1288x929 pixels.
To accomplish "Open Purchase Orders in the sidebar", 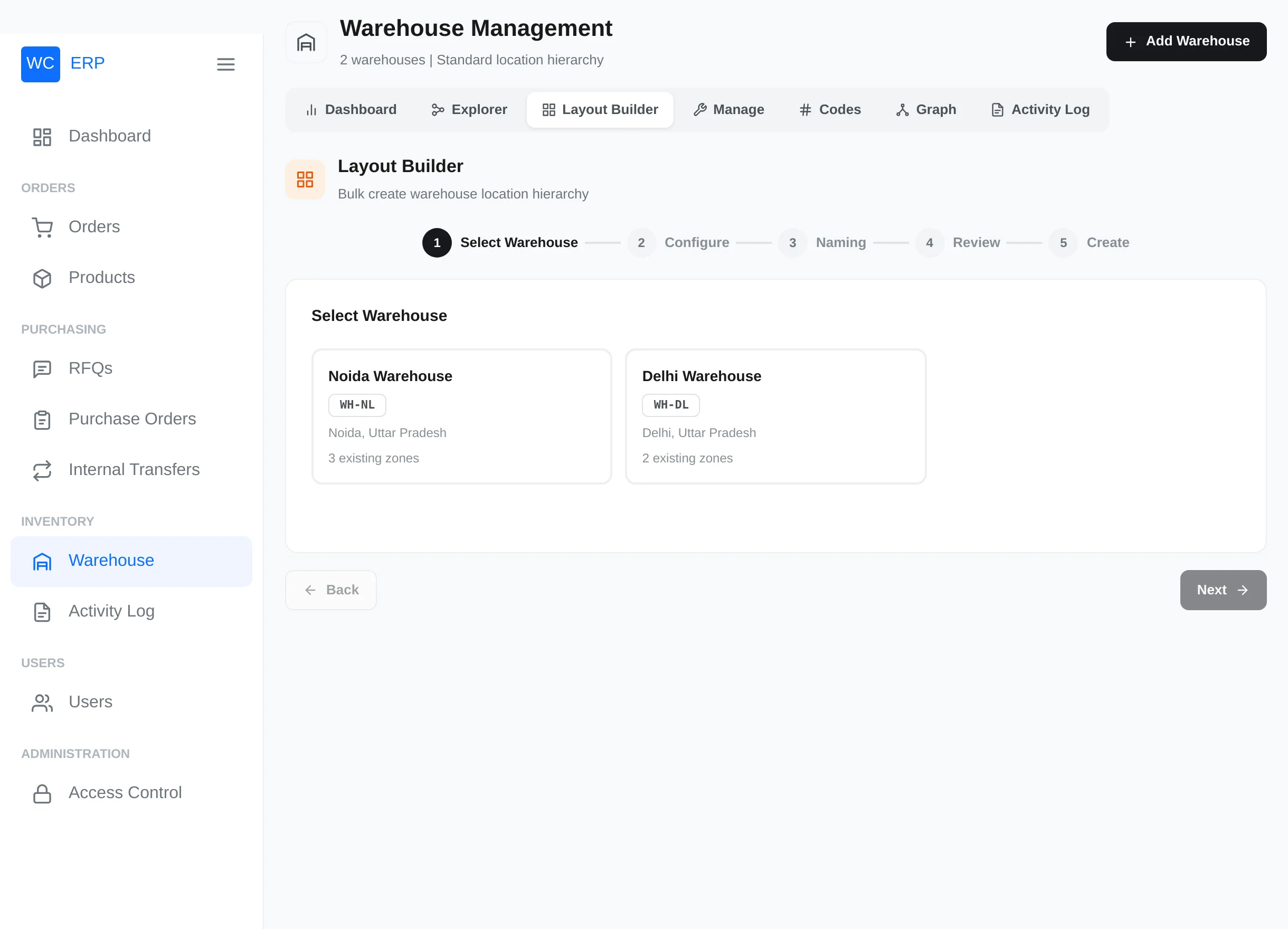I will pos(131,419).
